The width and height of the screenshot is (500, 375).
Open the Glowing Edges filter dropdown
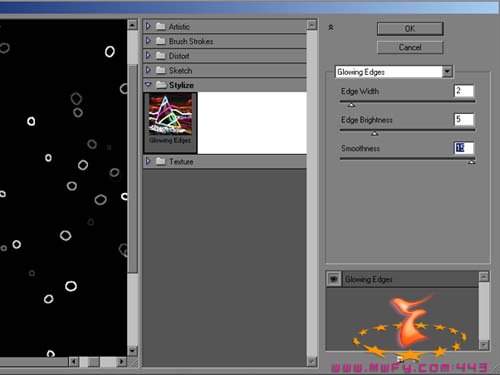(x=447, y=71)
